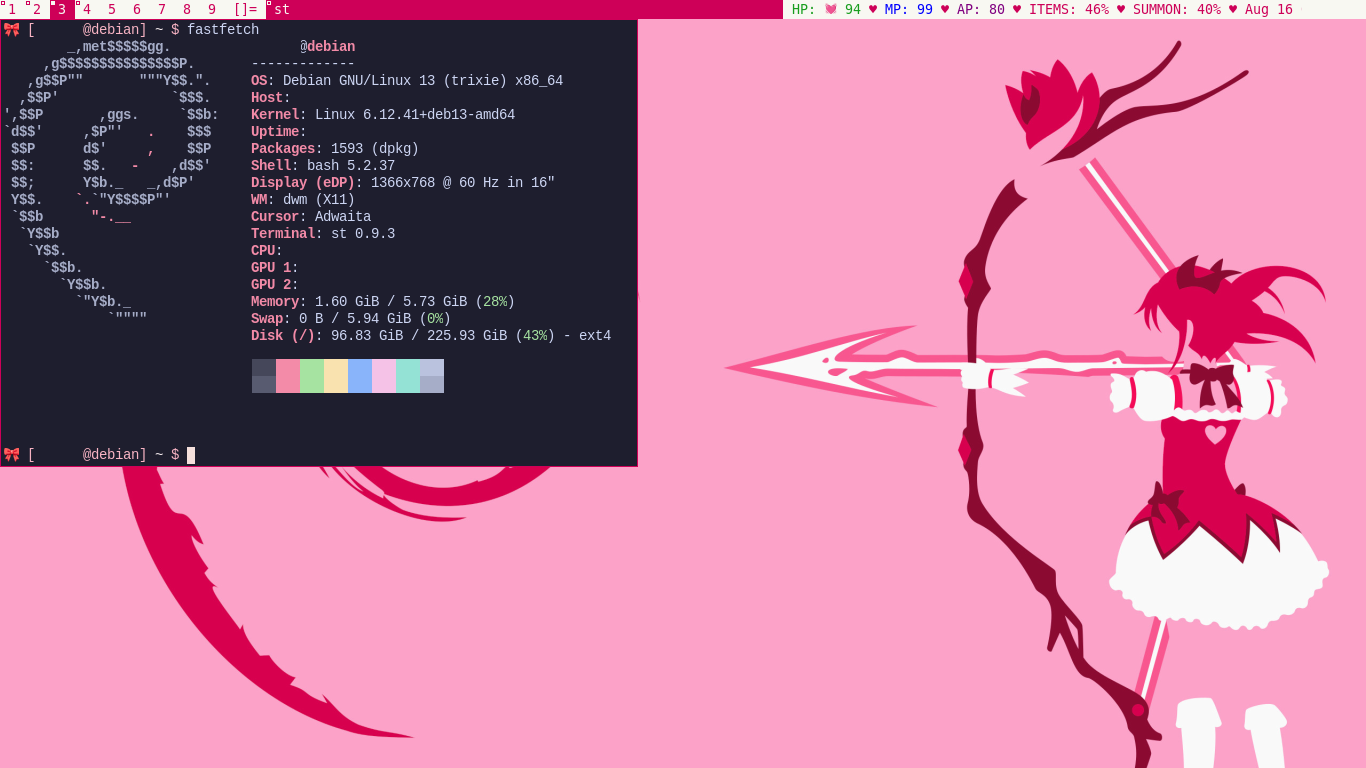Click the 'Memory: 1.60 GiB / 5.73 GiB' line

tap(383, 302)
